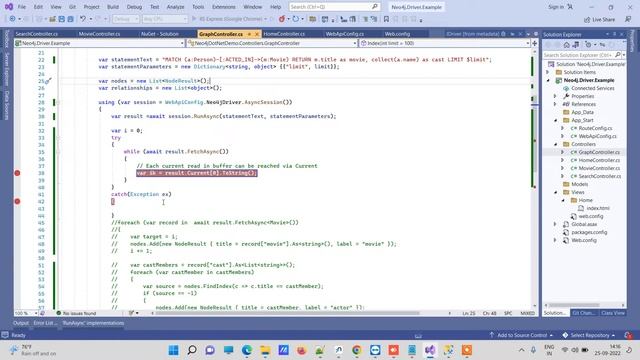This screenshot has height=360, width=640.
Task: Click the Live Share button
Action: [599, 19]
